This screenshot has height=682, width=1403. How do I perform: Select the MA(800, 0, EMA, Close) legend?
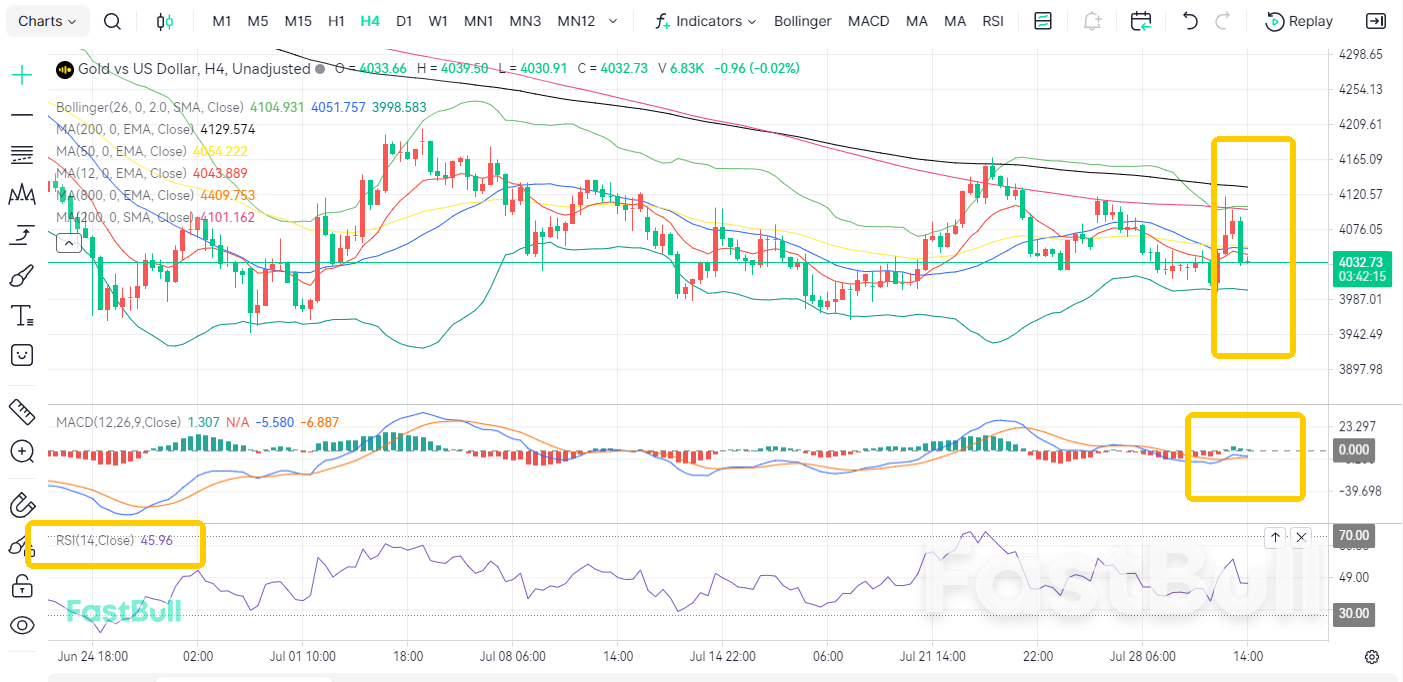click(x=125, y=195)
